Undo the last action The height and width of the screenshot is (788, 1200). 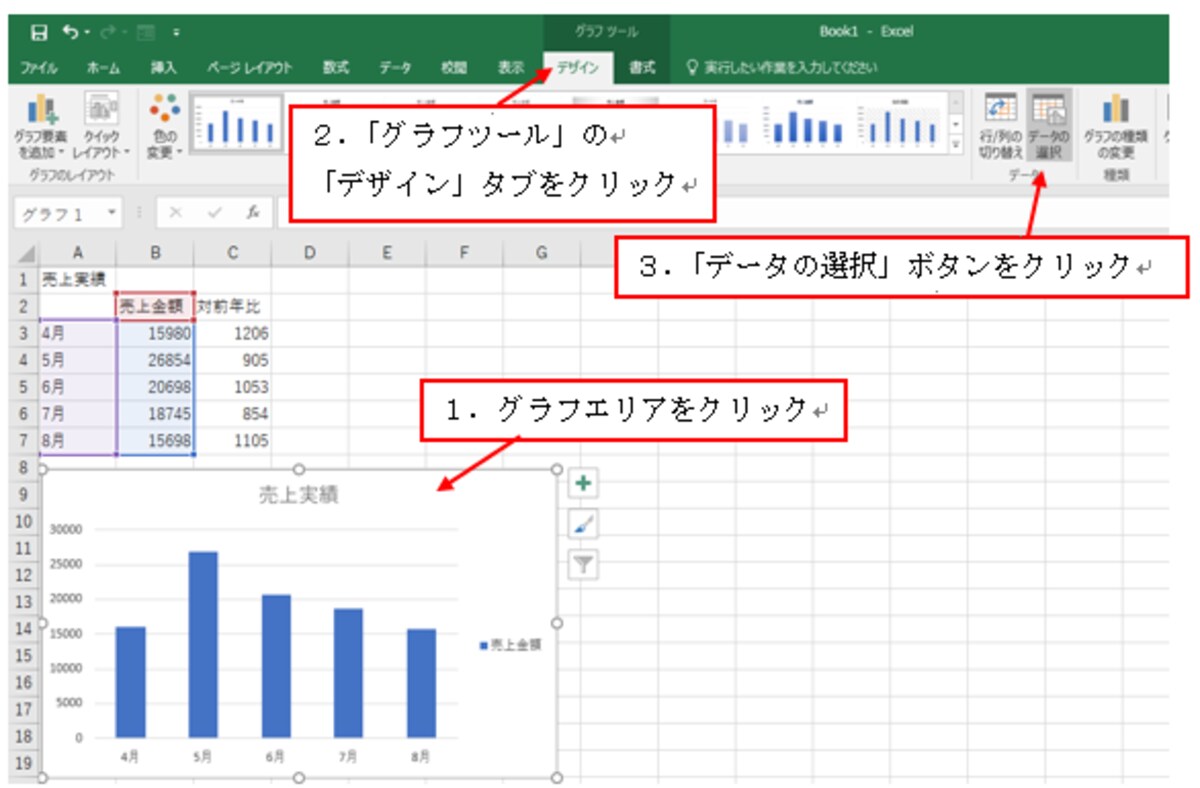coord(68,32)
